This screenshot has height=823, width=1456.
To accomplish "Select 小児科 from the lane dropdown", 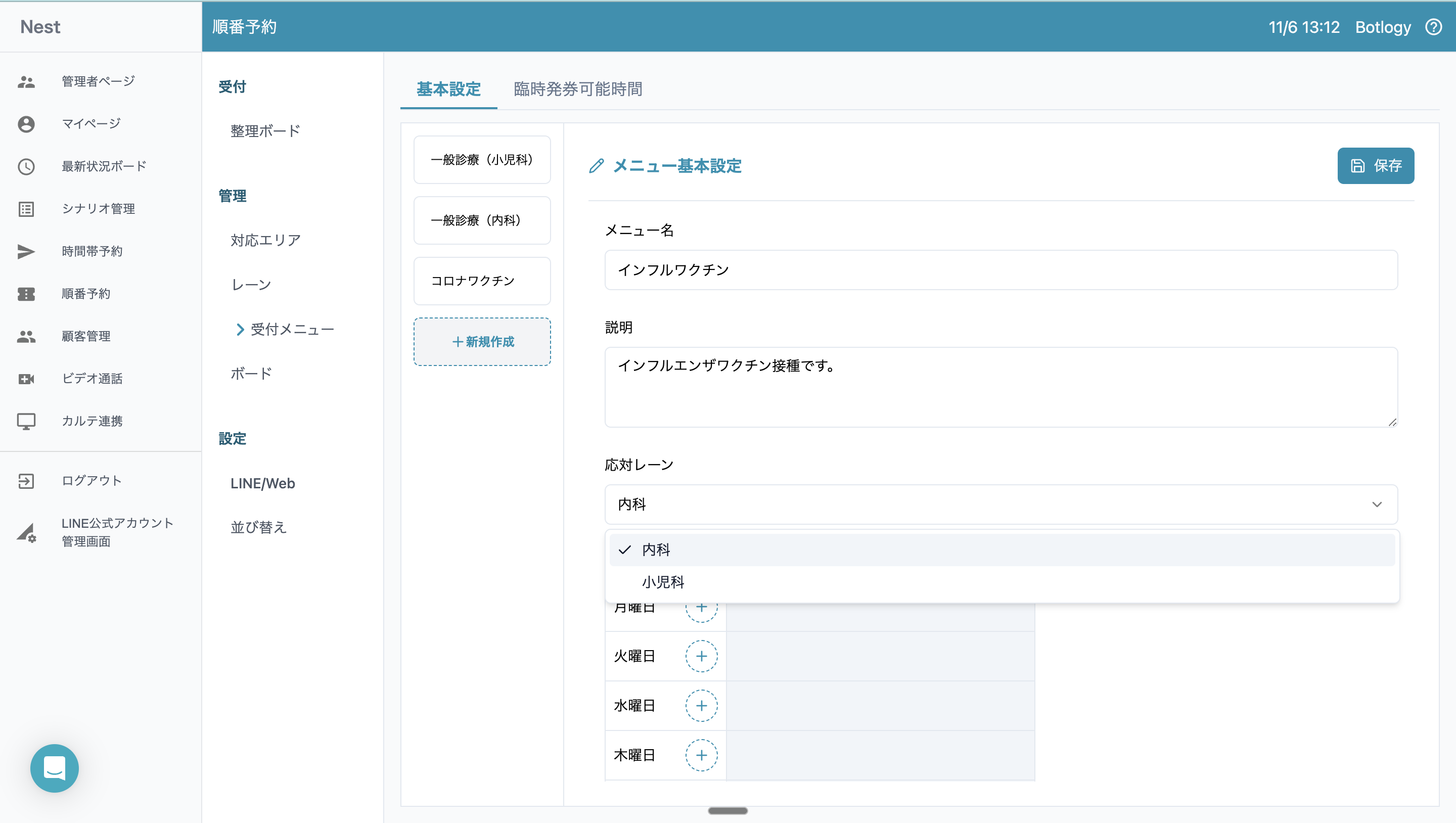I will 662,582.
